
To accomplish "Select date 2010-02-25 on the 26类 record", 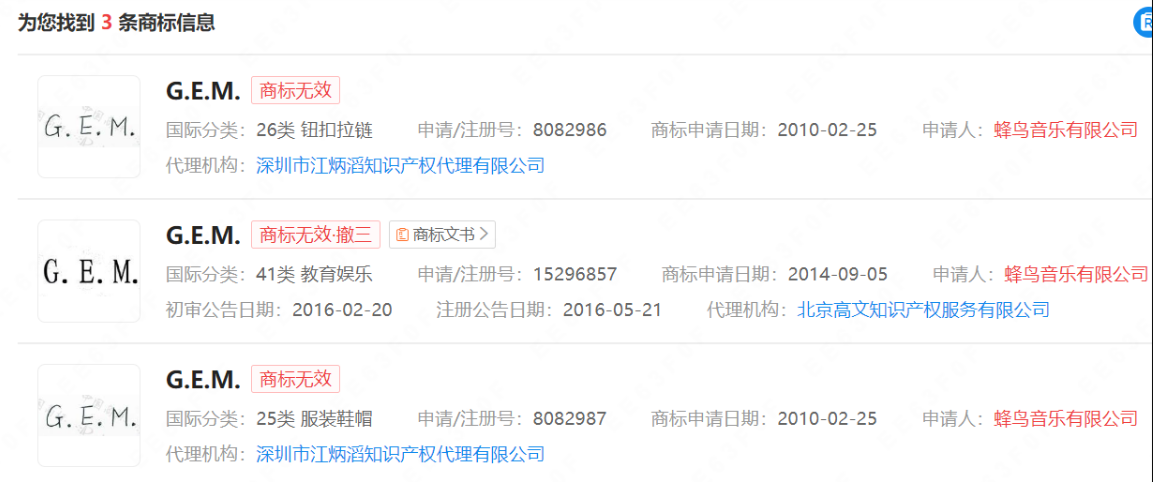I will tap(827, 130).
